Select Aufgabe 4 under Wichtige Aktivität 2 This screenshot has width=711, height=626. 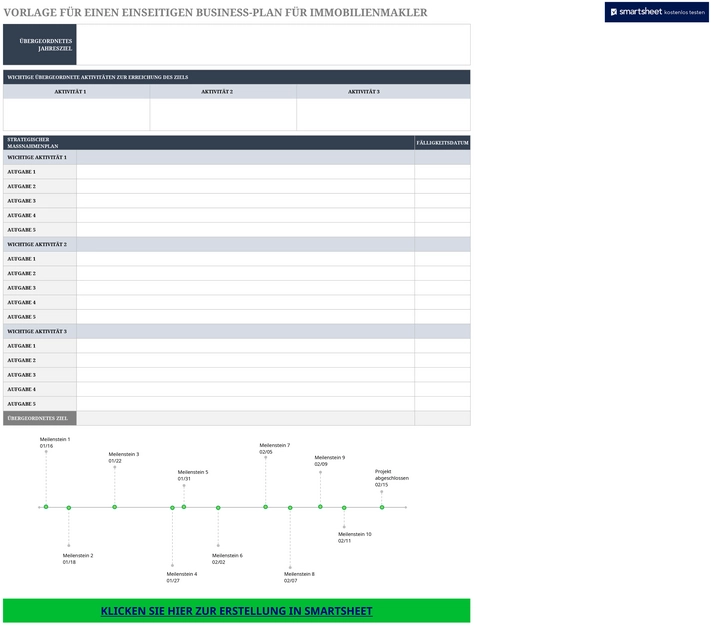pyautogui.click(x=40, y=302)
